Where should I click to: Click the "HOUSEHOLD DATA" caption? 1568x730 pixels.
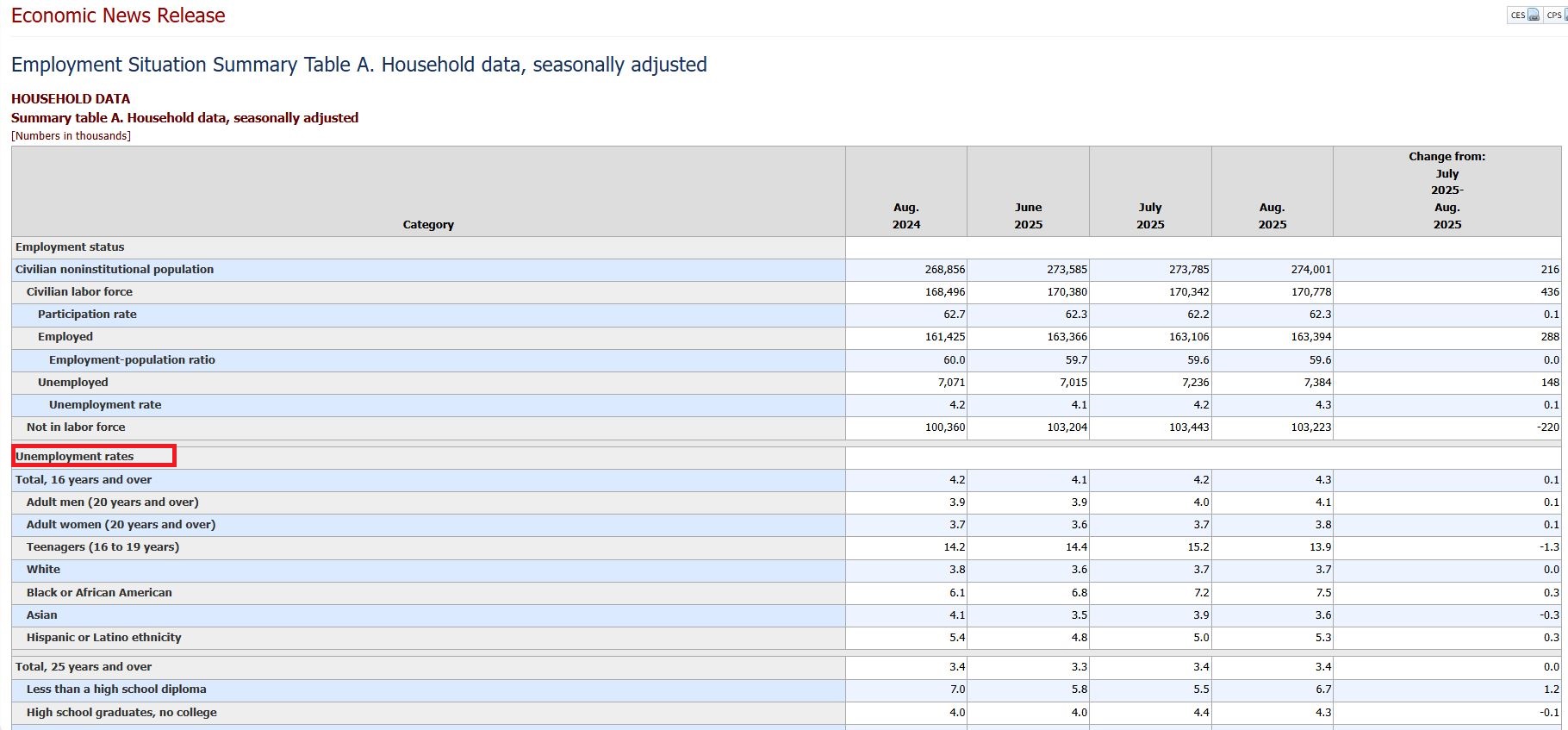[x=71, y=99]
